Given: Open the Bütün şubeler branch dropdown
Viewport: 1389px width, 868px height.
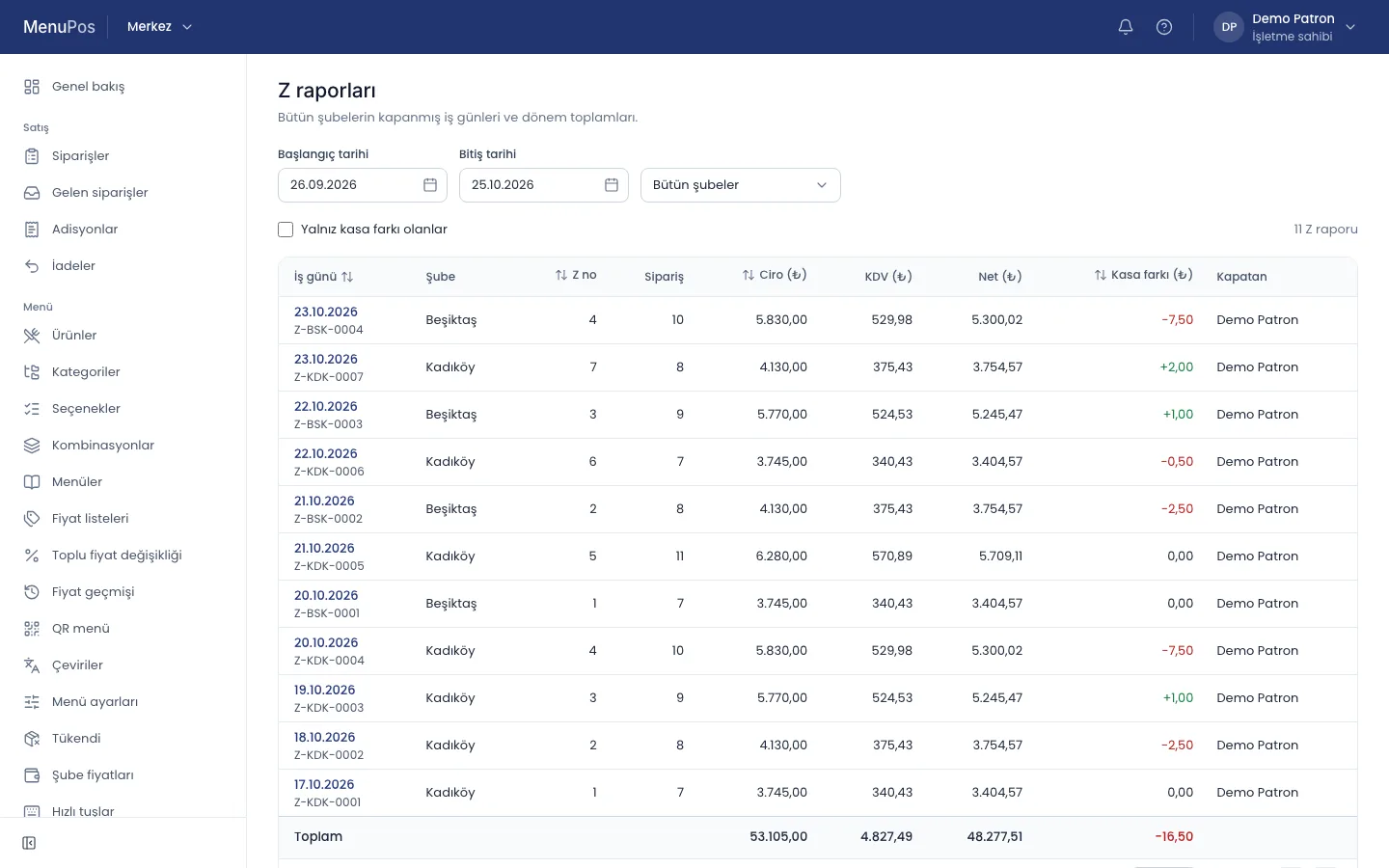Looking at the screenshot, I should (741, 185).
